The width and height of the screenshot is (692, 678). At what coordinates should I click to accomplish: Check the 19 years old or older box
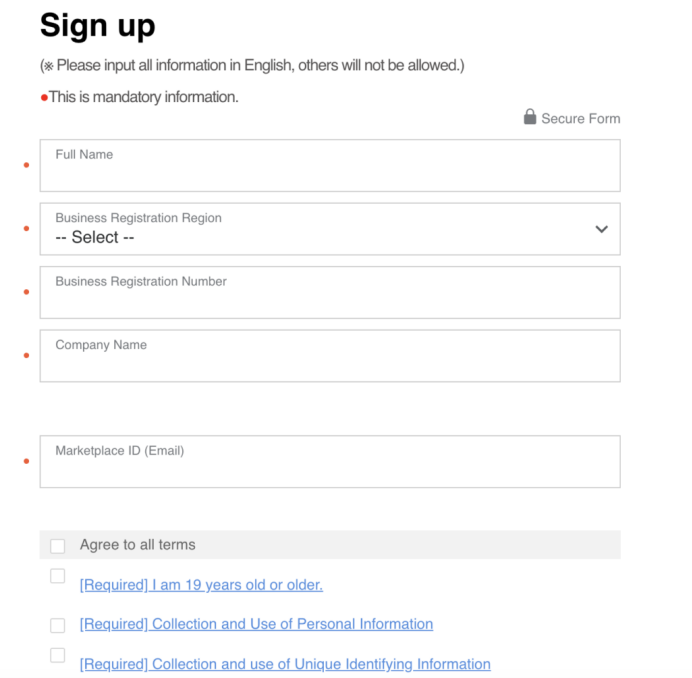coord(57,576)
